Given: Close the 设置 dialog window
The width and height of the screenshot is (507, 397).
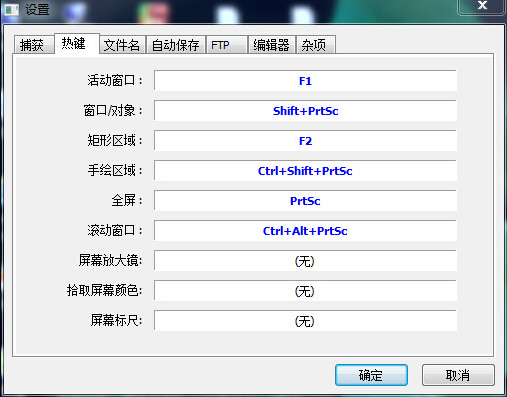Looking at the screenshot, I should click(482, 6).
